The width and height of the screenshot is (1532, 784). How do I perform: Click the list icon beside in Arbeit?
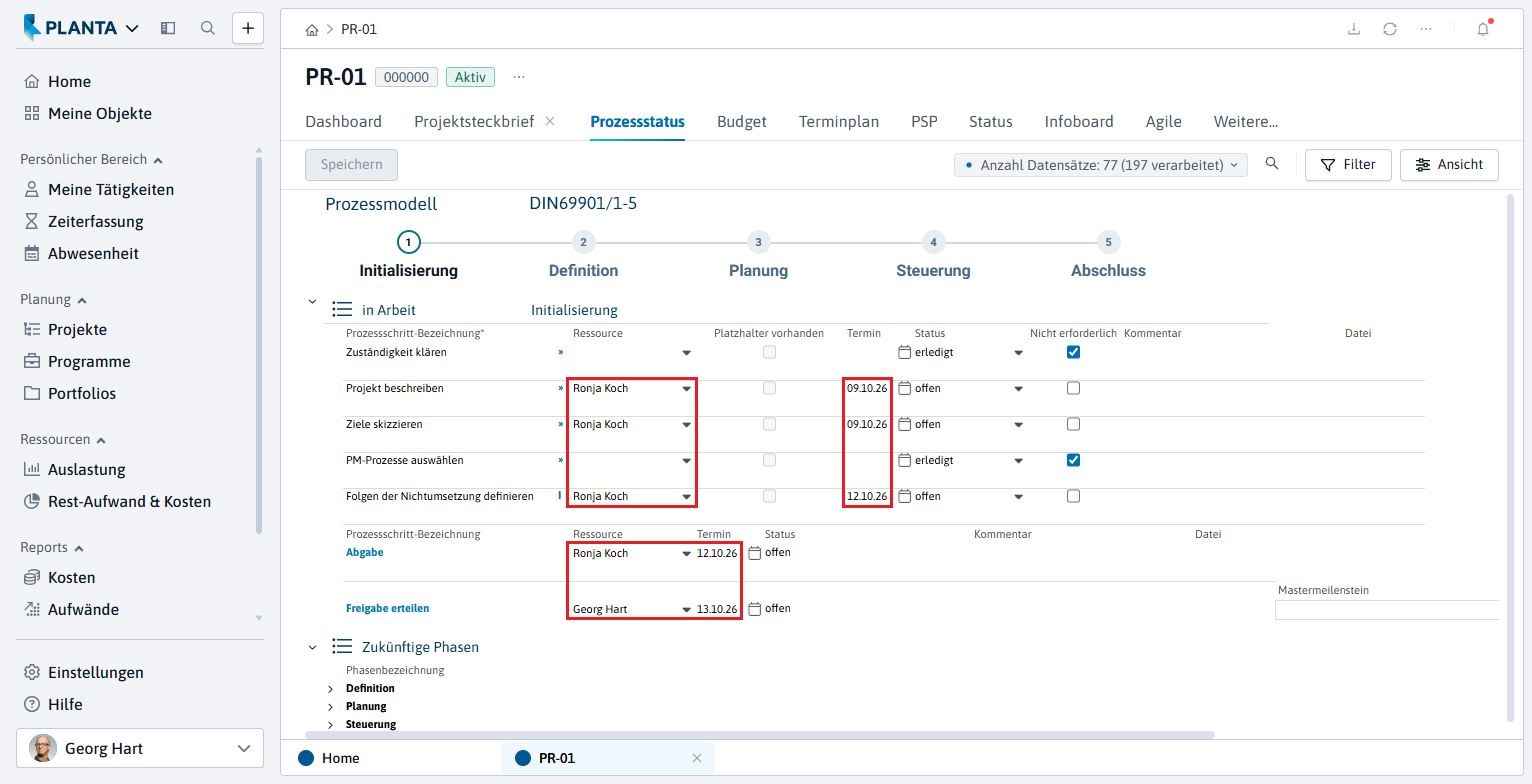coord(342,310)
